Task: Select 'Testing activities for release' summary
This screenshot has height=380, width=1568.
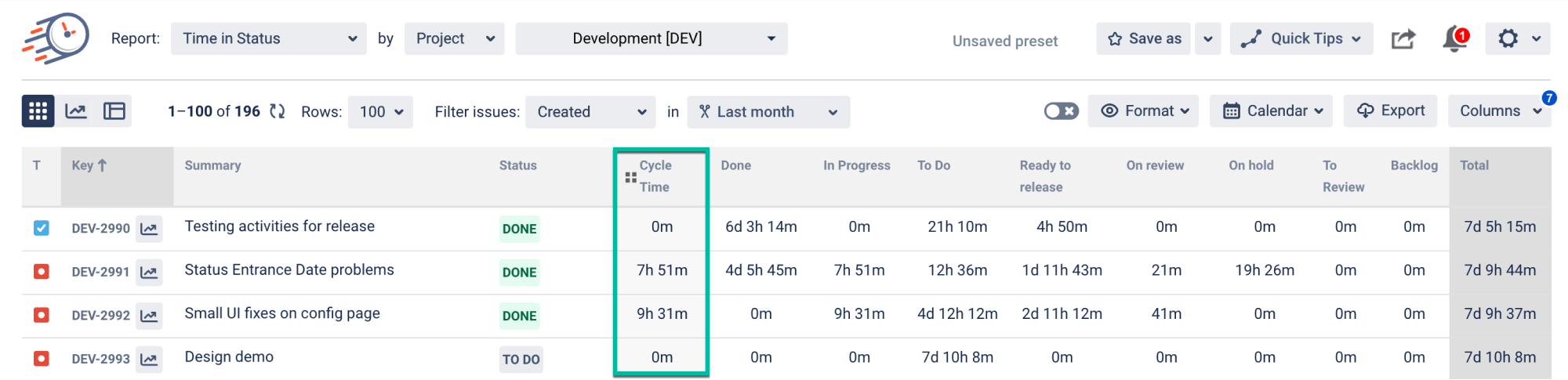Action: pyautogui.click(x=280, y=226)
